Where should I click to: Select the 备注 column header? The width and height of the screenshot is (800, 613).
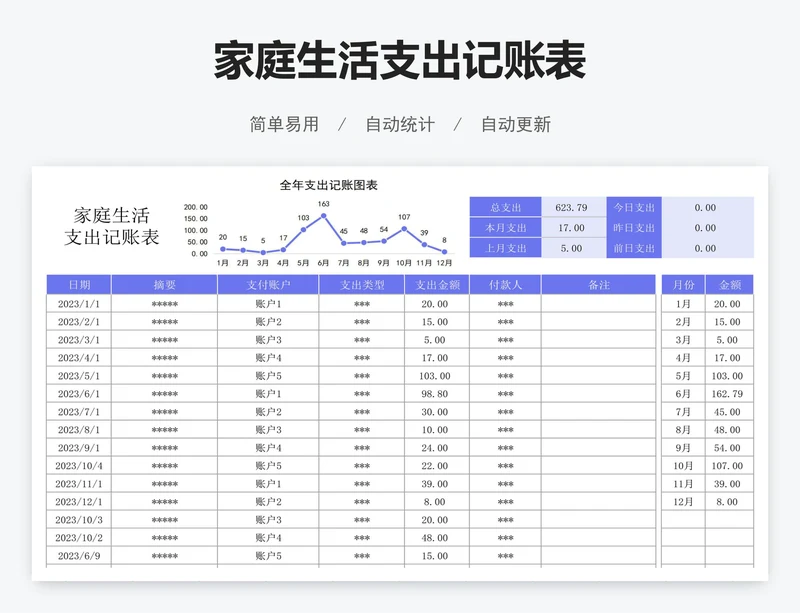click(x=598, y=285)
